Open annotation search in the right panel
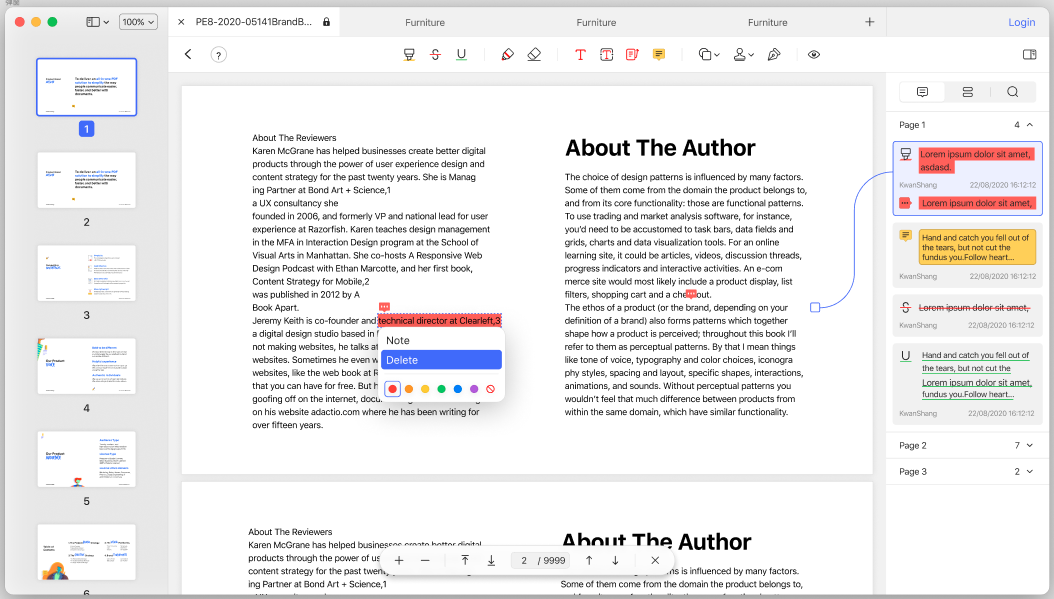The height and width of the screenshot is (599, 1054). point(1012,91)
